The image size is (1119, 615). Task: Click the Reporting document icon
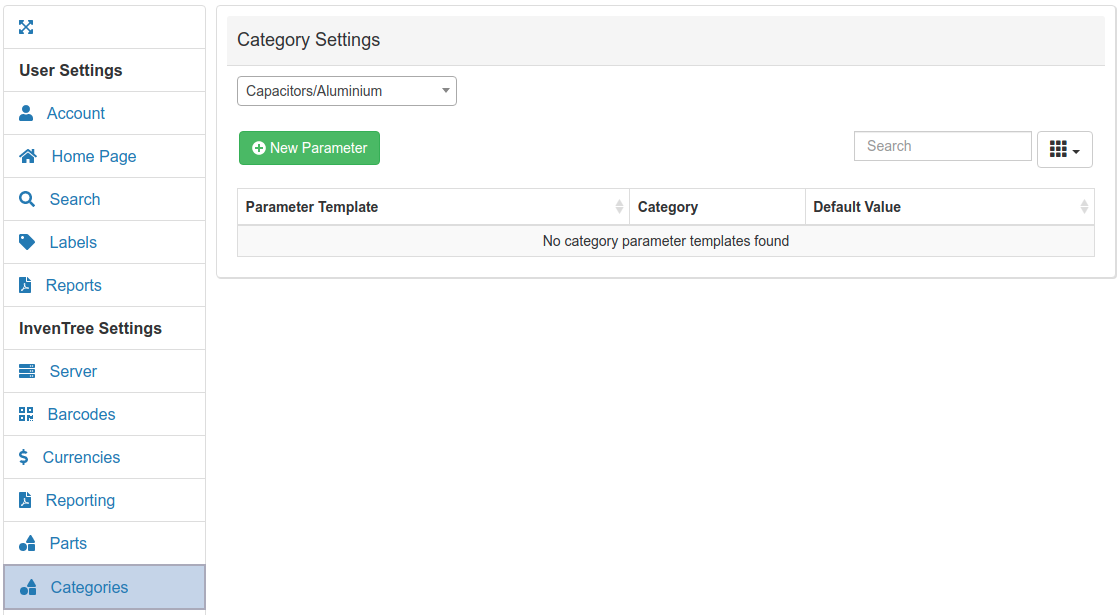pos(25,500)
